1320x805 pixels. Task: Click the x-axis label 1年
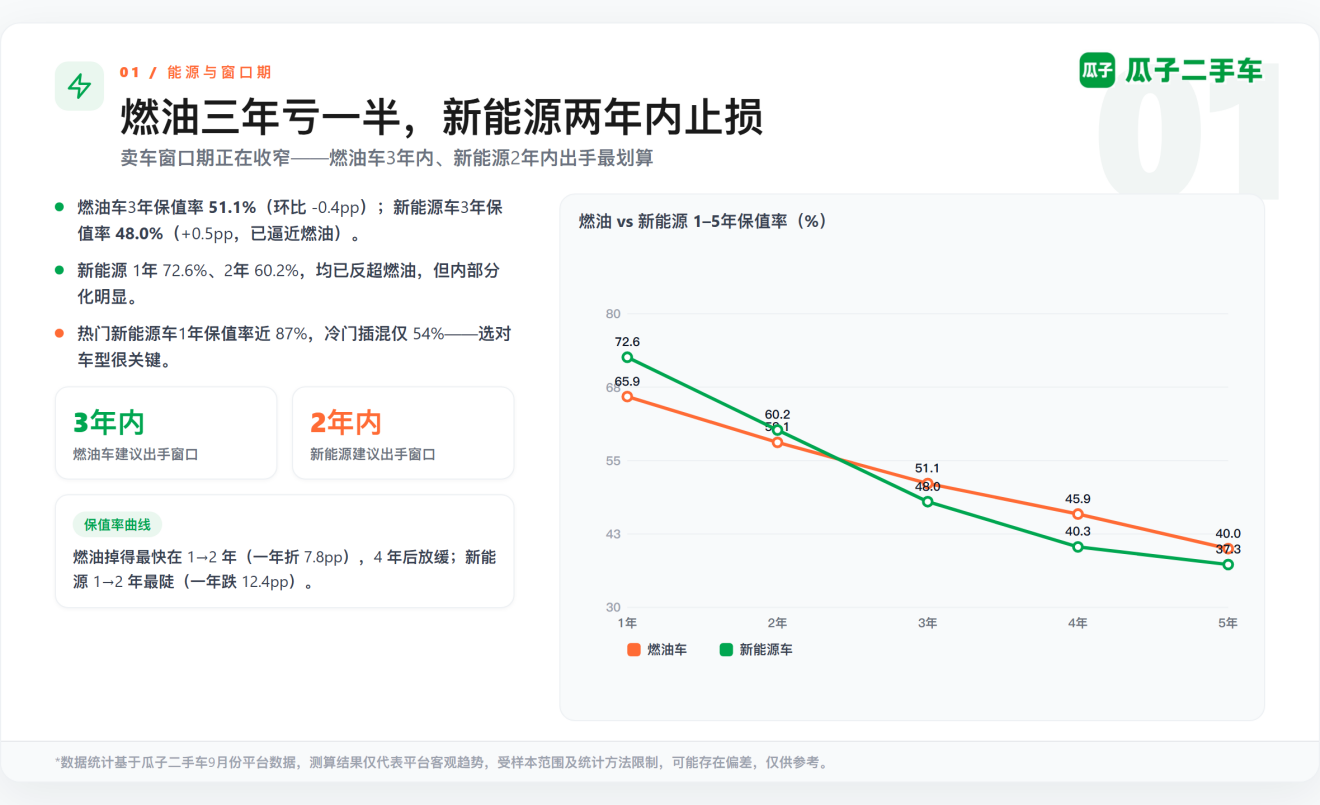[x=627, y=623]
